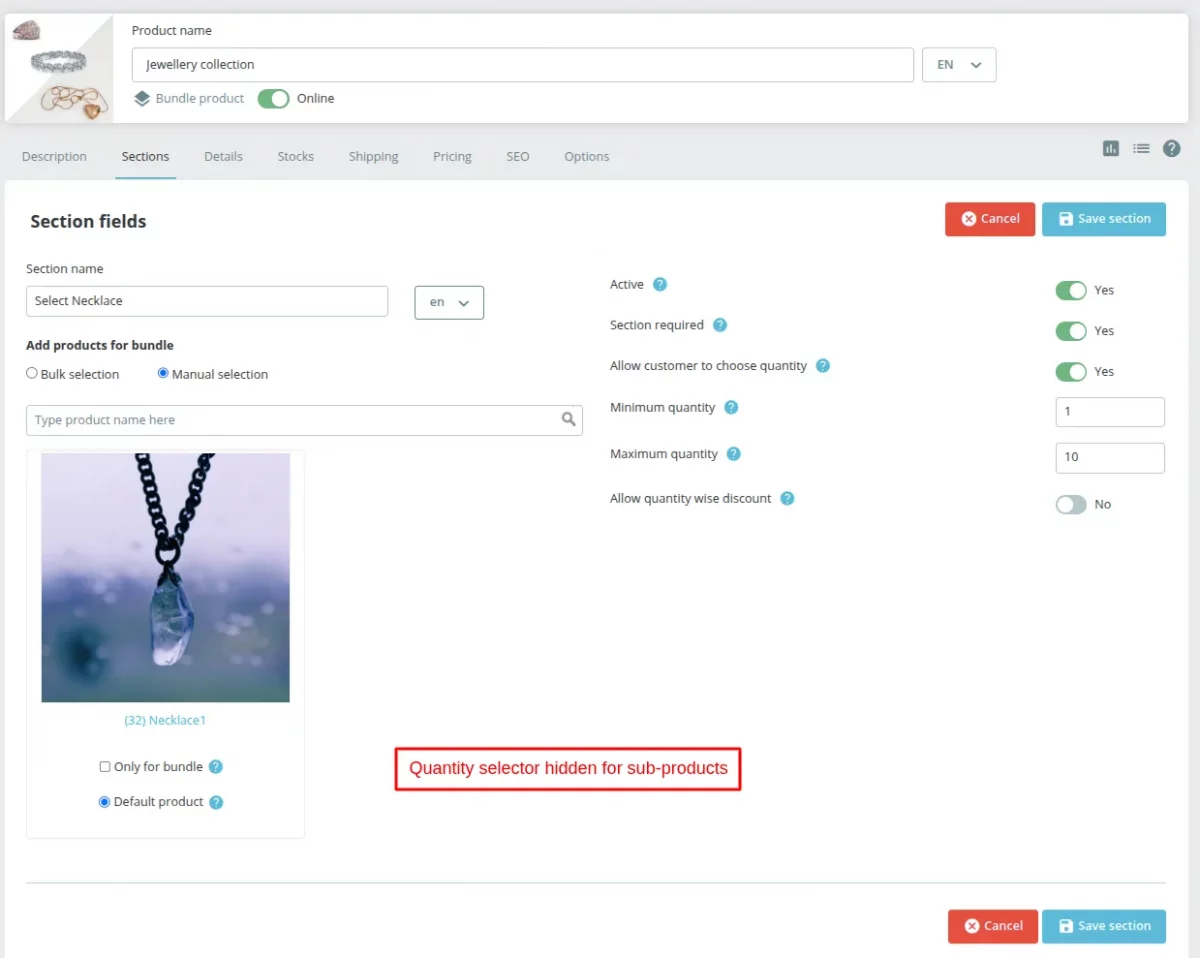Open the en section language dropdown
This screenshot has height=958, width=1200.
pyautogui.click(x=449, y=302)
